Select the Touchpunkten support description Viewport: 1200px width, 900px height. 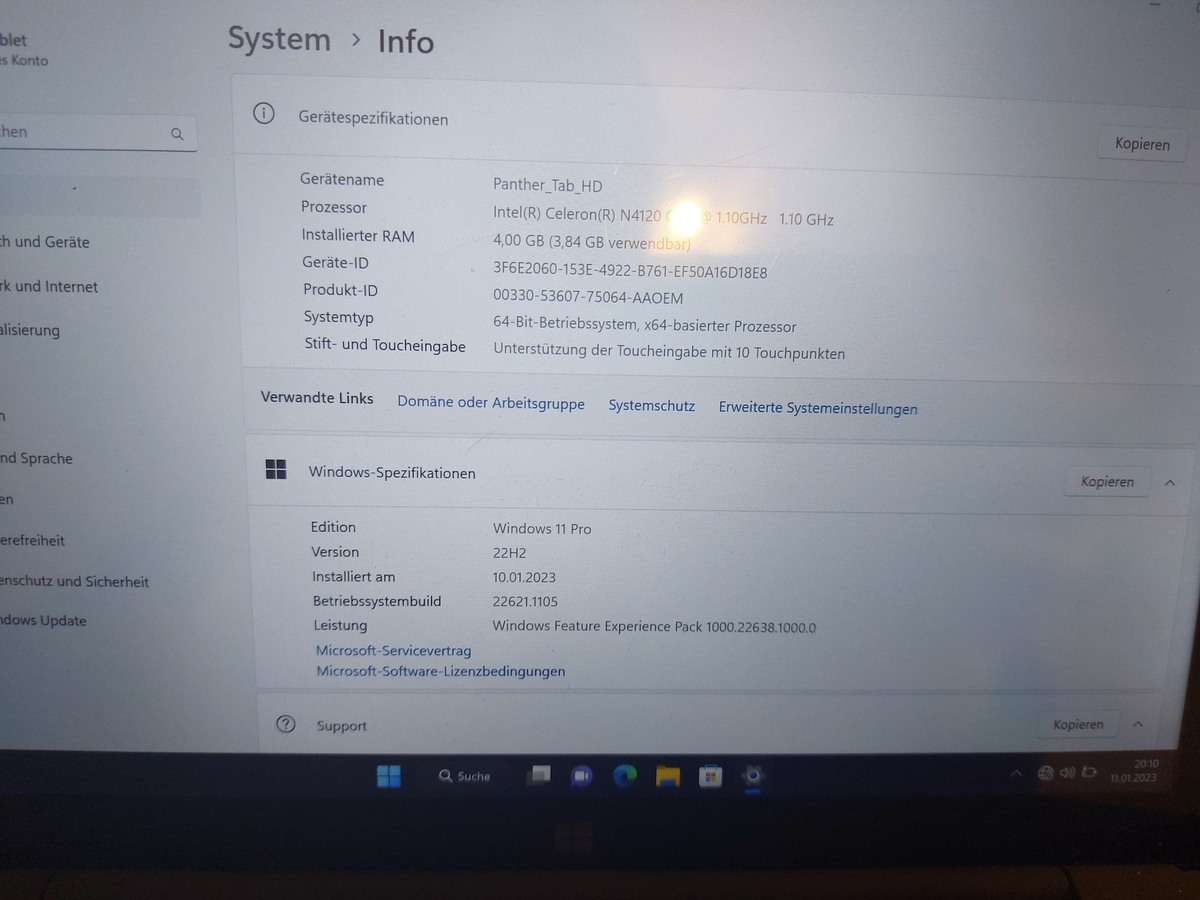tap(669, 353)
